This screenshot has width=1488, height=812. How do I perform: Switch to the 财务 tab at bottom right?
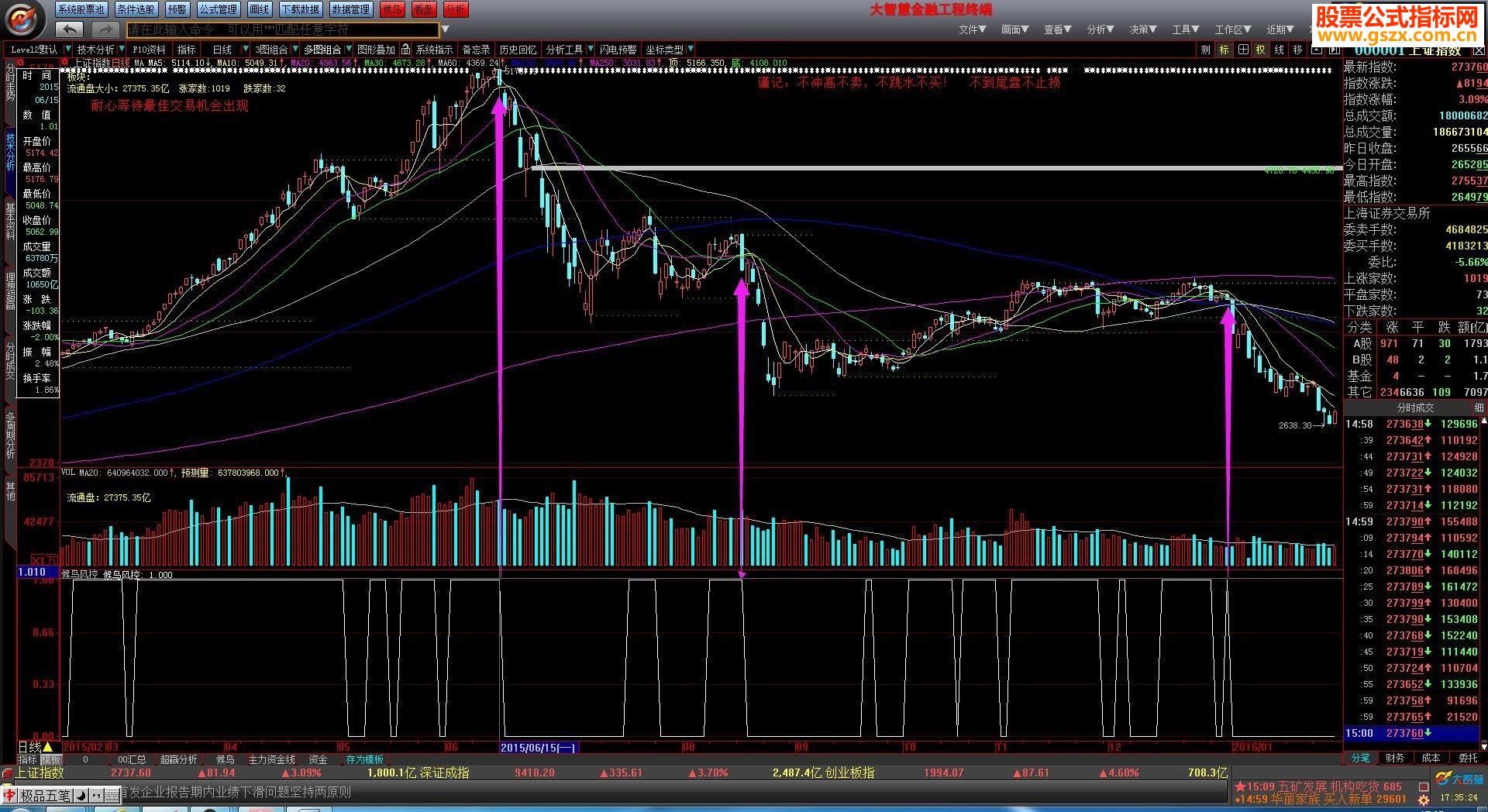1395,758
